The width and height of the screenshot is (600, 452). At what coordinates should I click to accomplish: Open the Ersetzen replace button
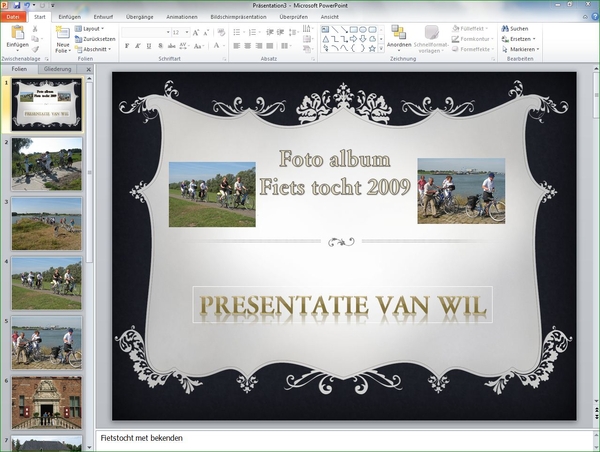point(522,39)
